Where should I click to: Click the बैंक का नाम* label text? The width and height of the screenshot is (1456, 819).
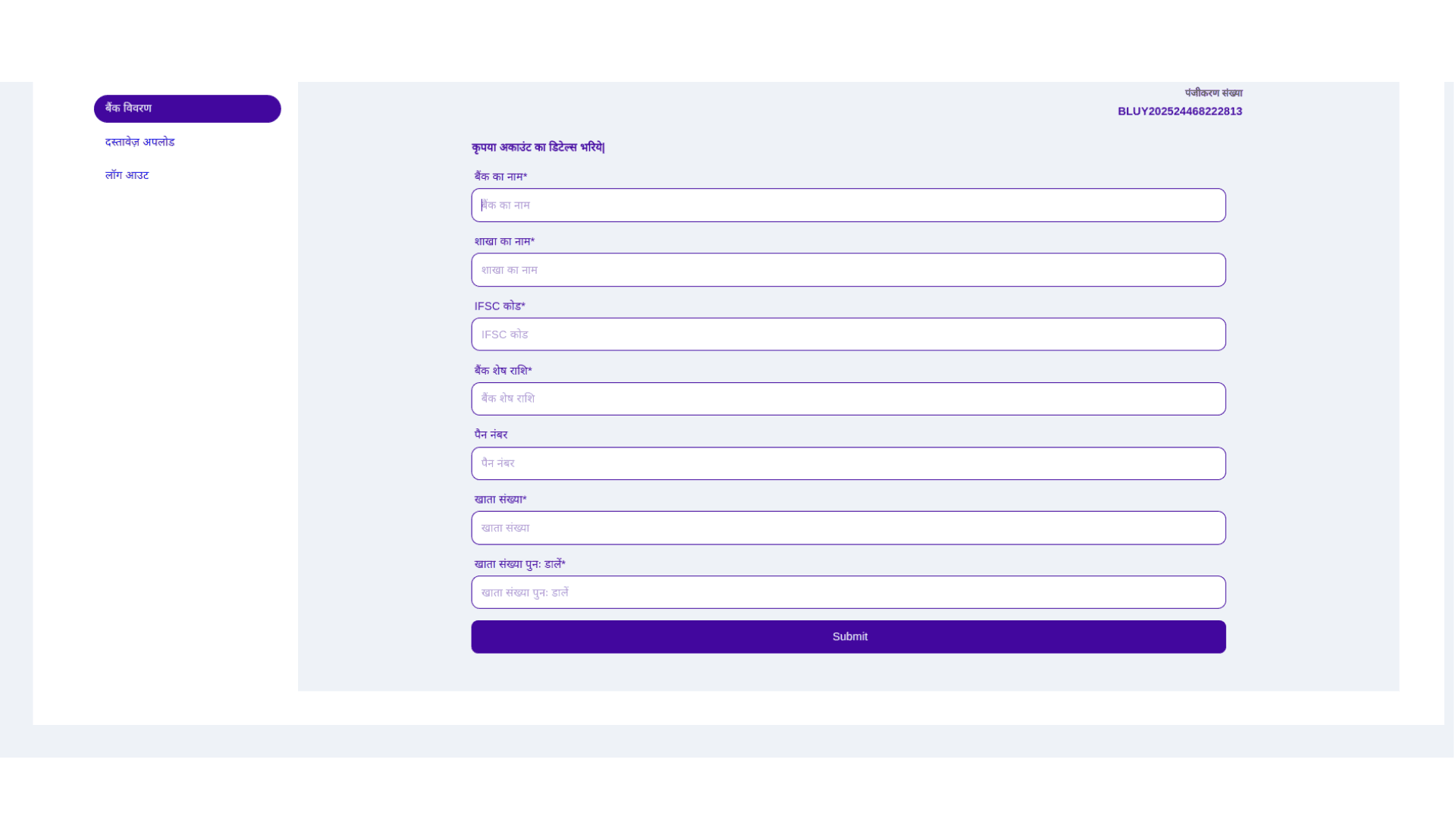tap(500, 177)
